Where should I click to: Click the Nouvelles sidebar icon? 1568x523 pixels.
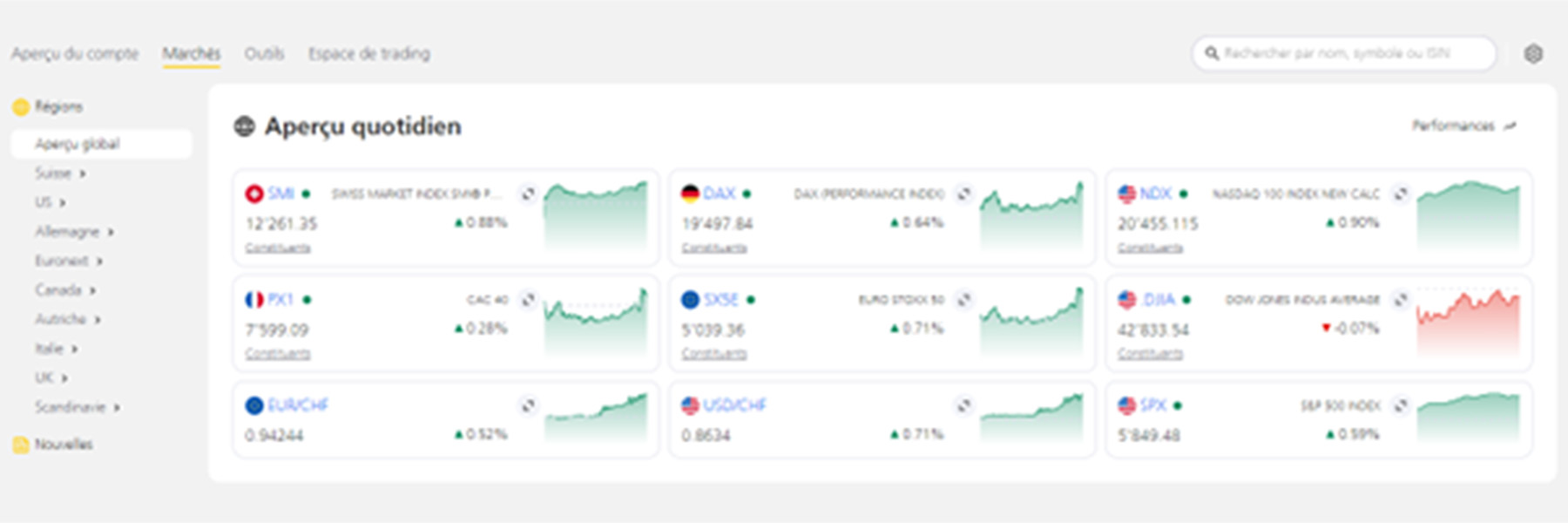(x=21, y=445)
